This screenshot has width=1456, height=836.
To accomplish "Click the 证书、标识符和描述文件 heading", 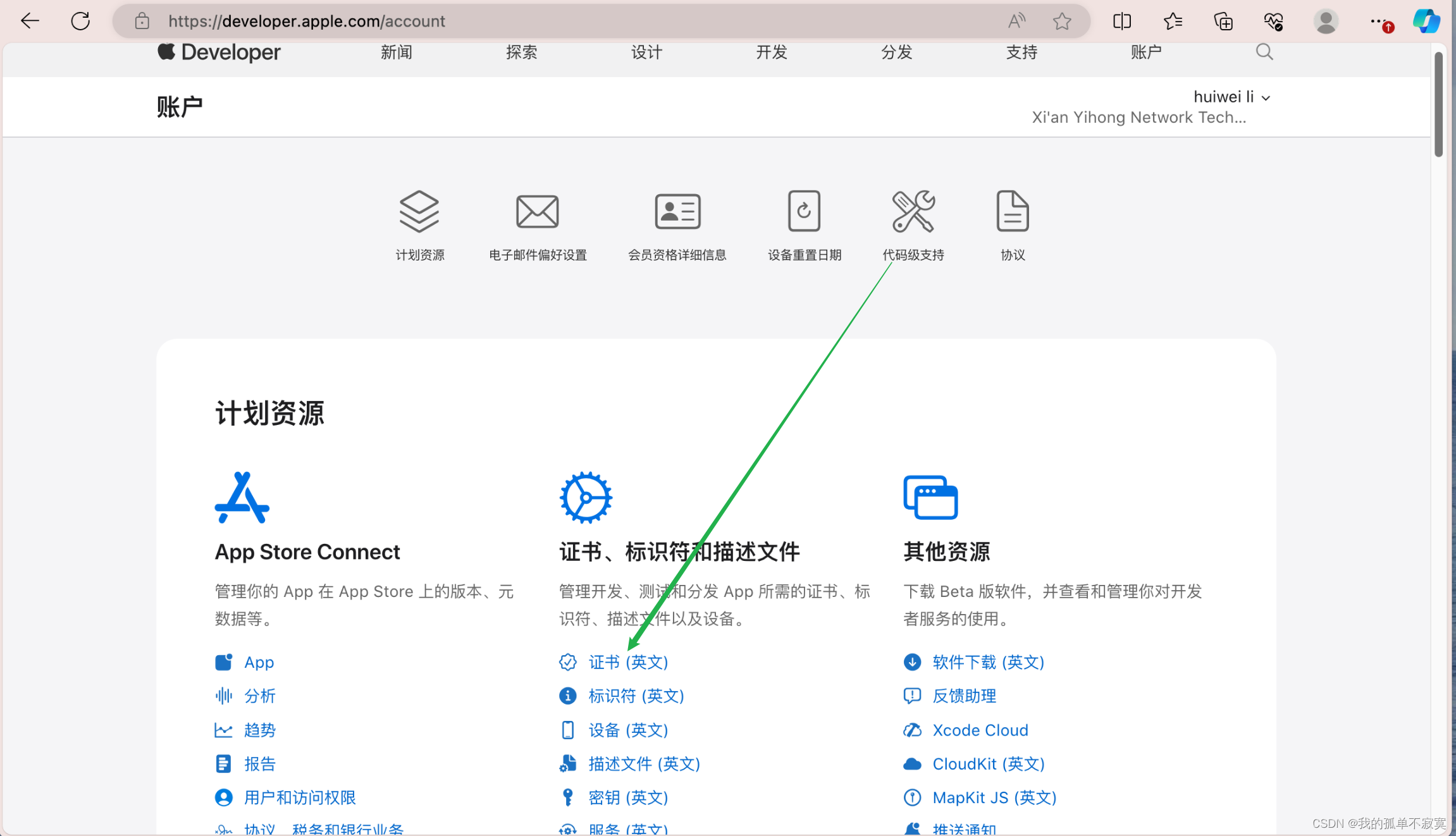I will tap(679, 552).
